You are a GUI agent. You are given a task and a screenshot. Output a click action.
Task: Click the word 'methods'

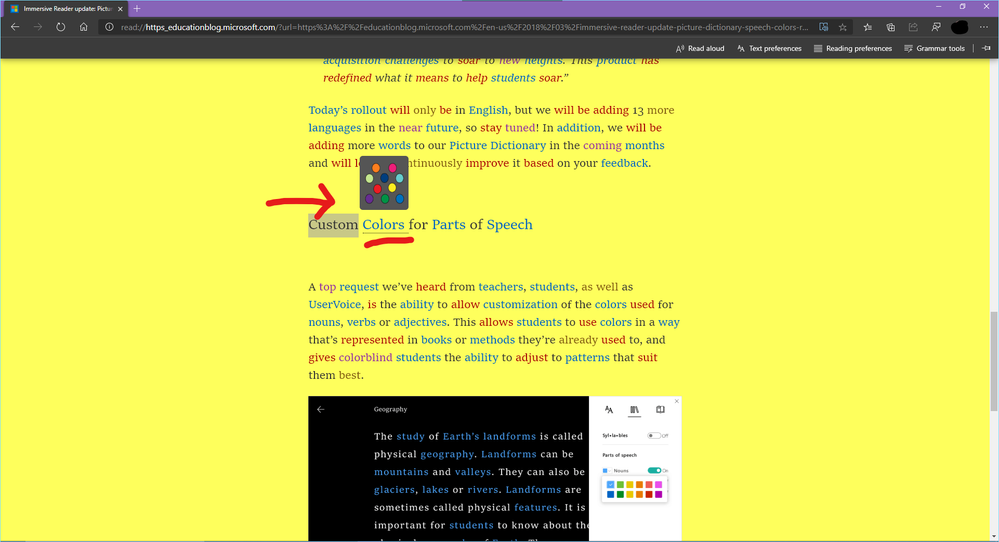492,340
